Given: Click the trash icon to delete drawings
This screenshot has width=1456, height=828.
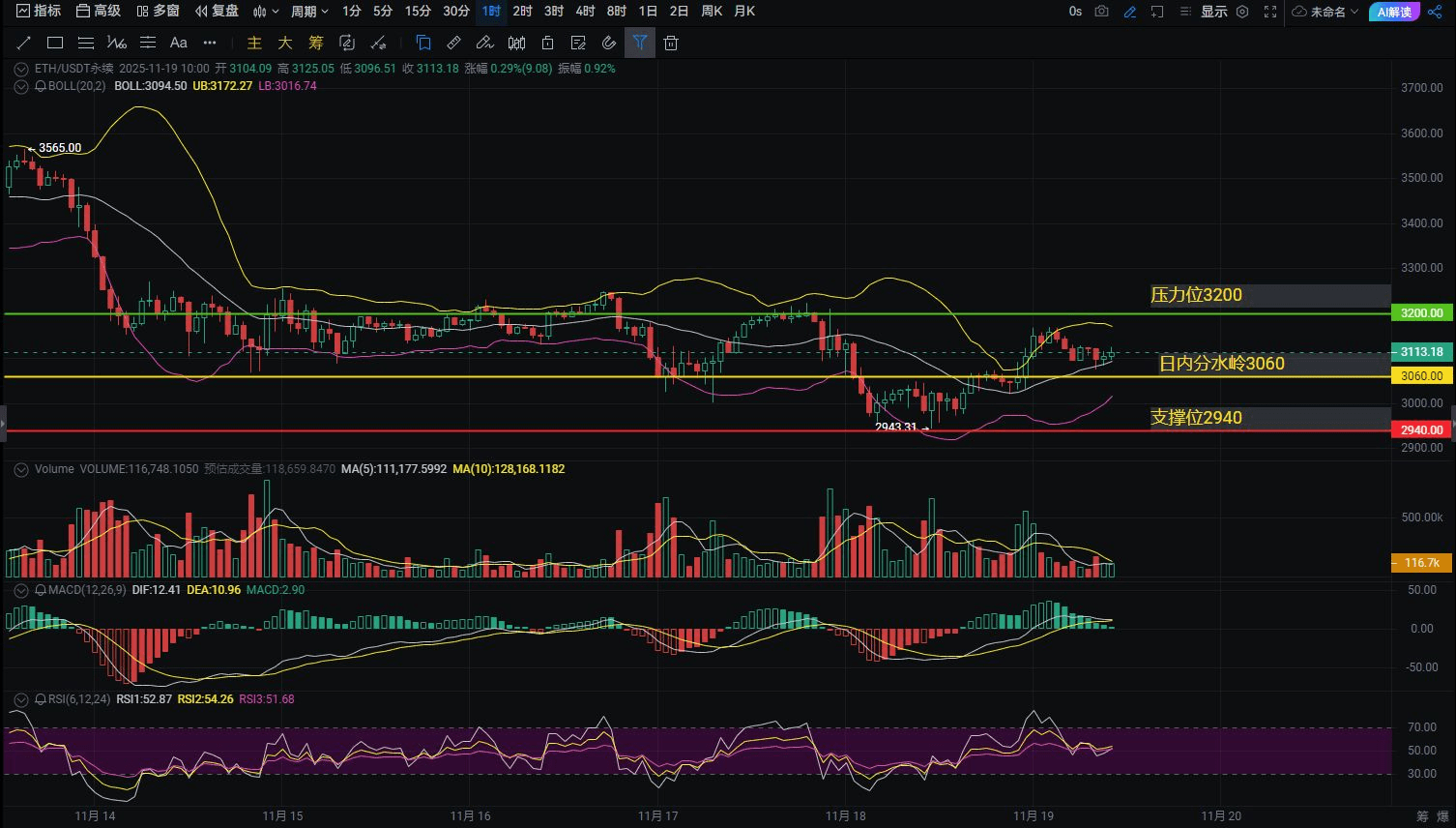Looking at the screenshot, I should tap(671, 43).
